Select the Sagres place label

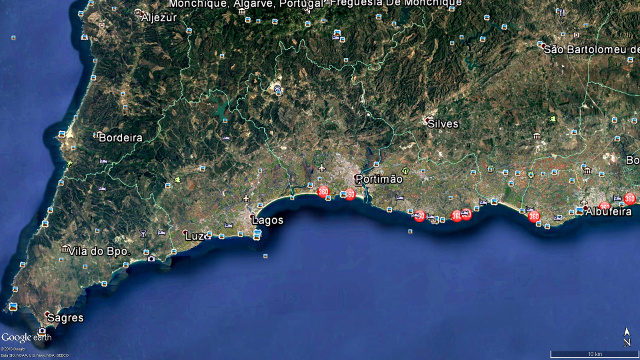point(65,318)
